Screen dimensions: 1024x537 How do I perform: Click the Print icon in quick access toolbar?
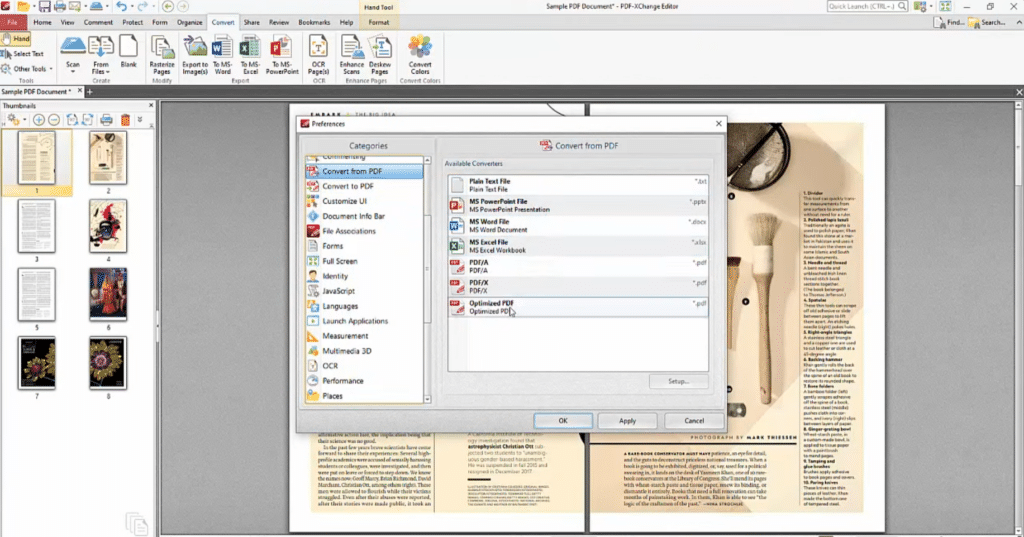tap(59, 7)
